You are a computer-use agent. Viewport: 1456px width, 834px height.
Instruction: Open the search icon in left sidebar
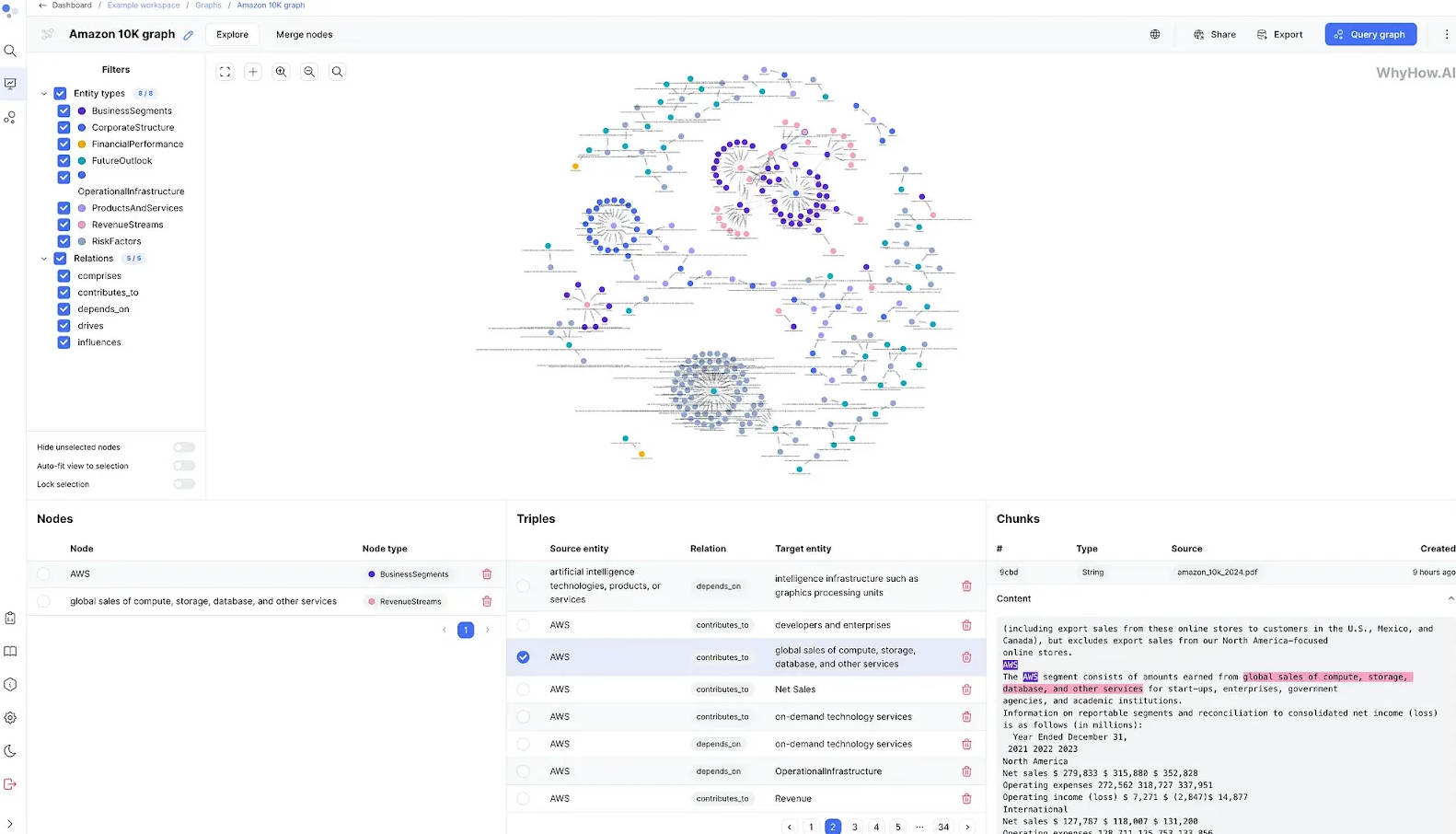[x=10, y=51]
